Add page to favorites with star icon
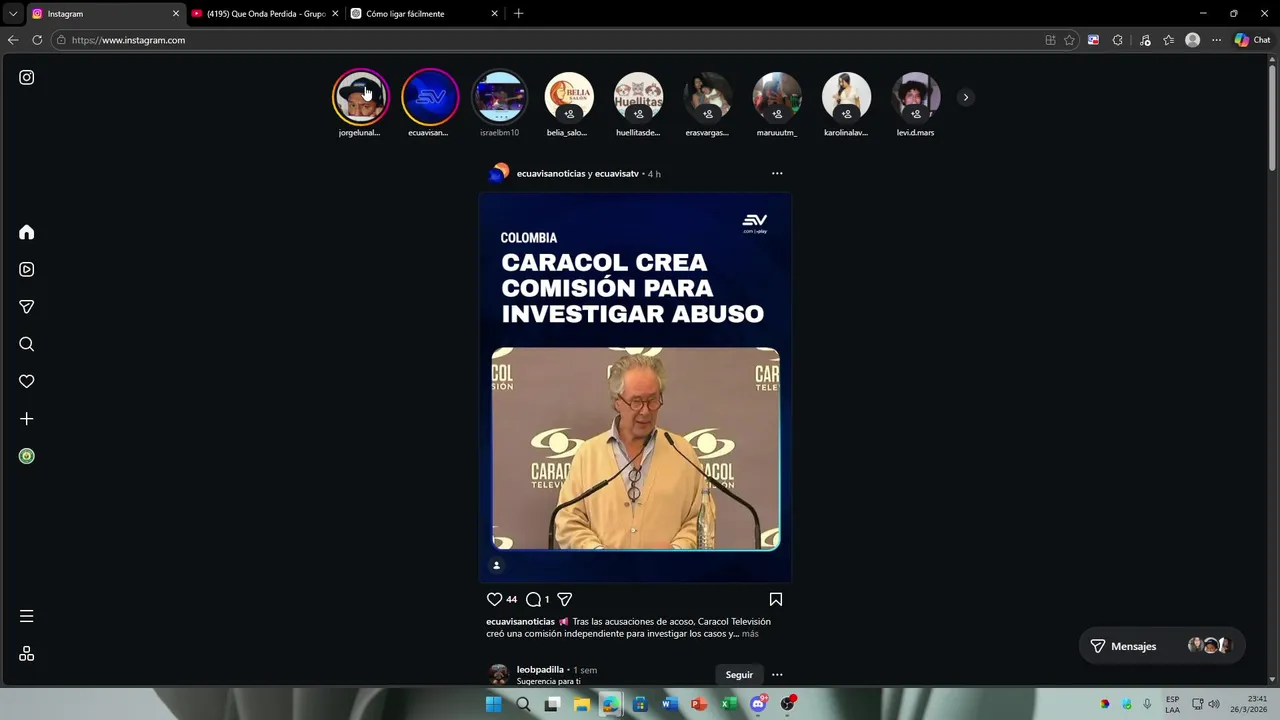Screen dimensions: 1280x720 [x=1069, y=40]
